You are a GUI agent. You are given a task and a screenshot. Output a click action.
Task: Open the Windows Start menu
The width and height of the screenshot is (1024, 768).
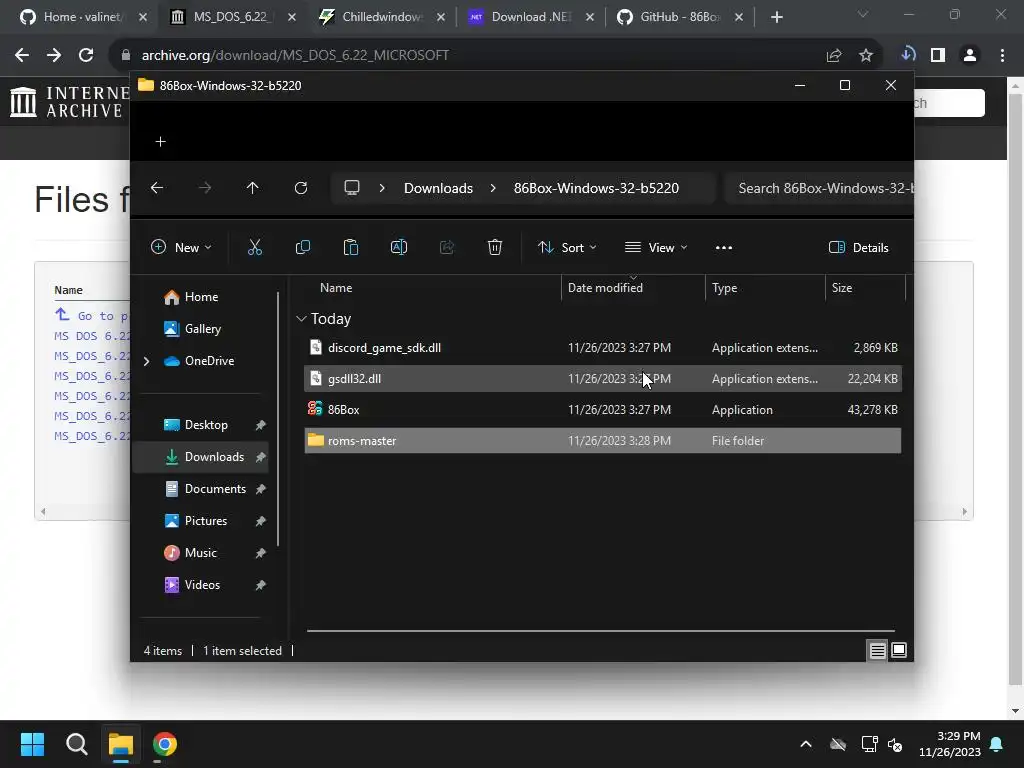pos(32,744)
